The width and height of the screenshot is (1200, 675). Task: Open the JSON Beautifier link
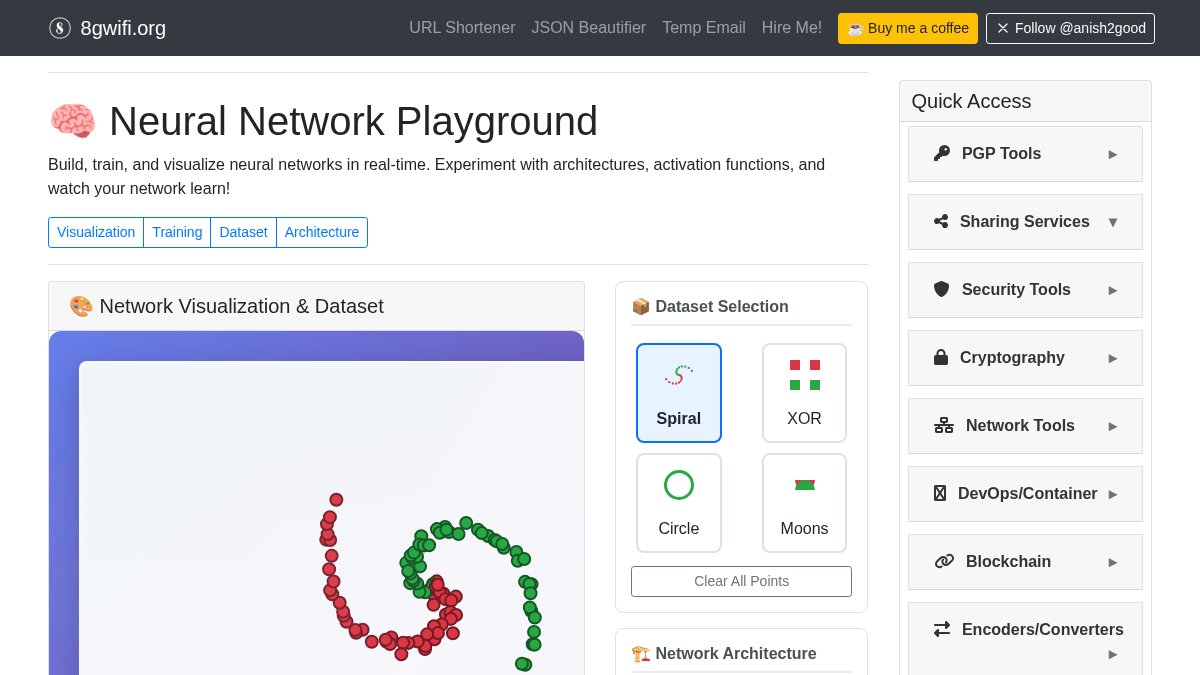(588, 28)
